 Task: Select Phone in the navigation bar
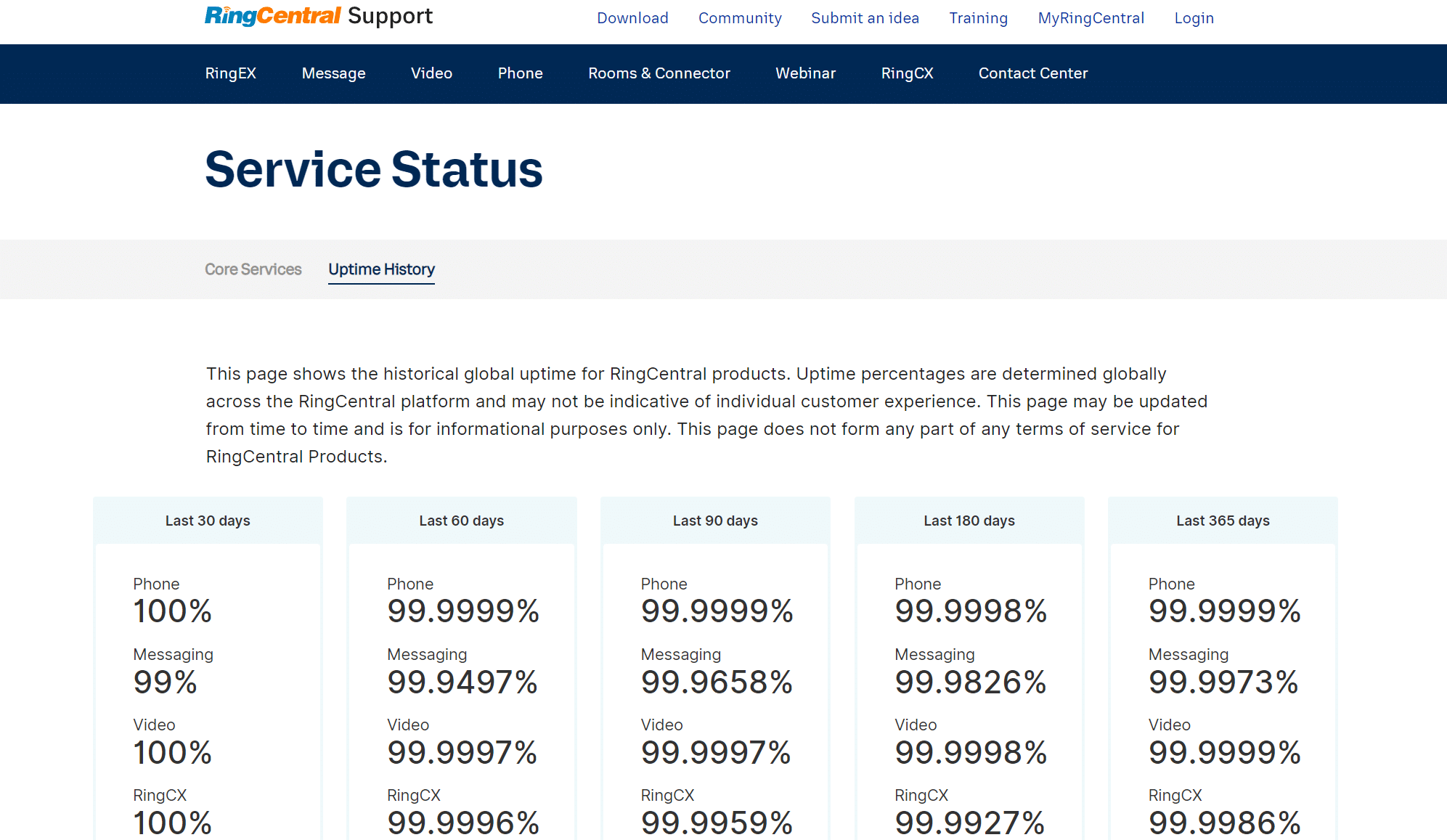520,73
